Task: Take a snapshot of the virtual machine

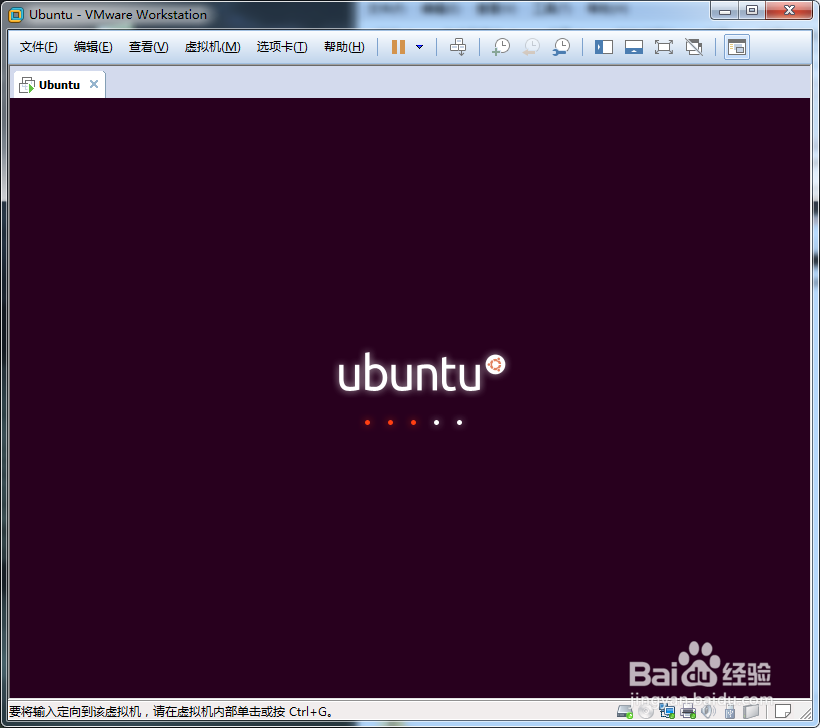Action: pyautogui.click(x=501, y=47)
